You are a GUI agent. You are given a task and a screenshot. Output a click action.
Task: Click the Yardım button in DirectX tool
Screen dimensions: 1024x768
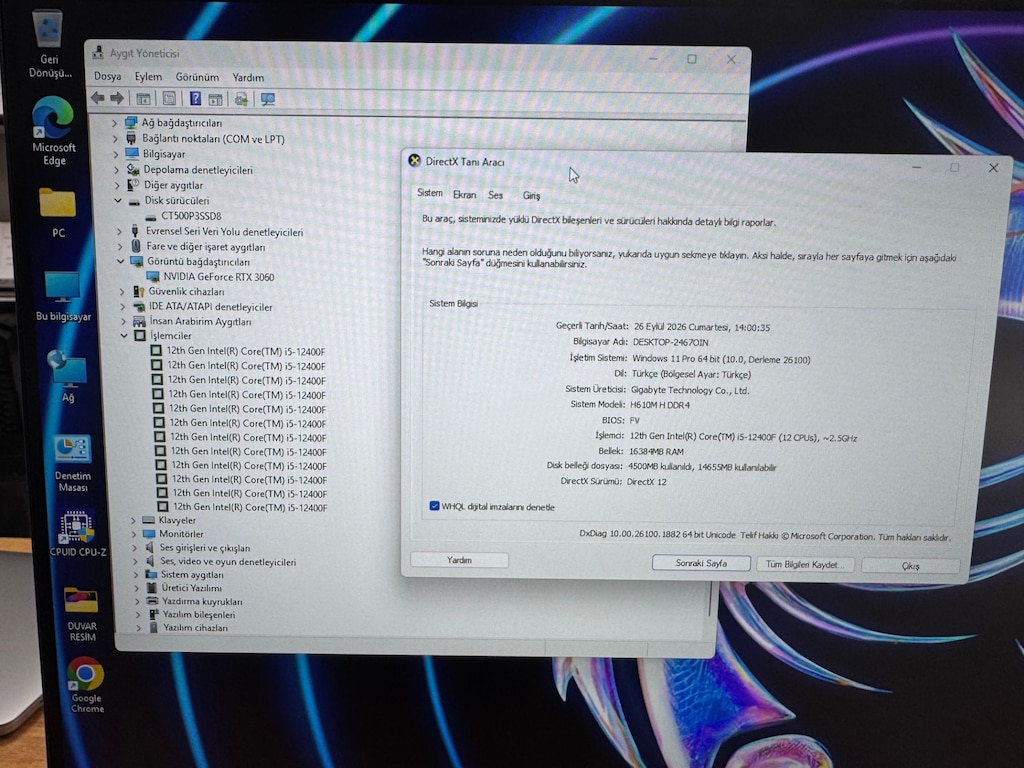click(x=459, y=560)
